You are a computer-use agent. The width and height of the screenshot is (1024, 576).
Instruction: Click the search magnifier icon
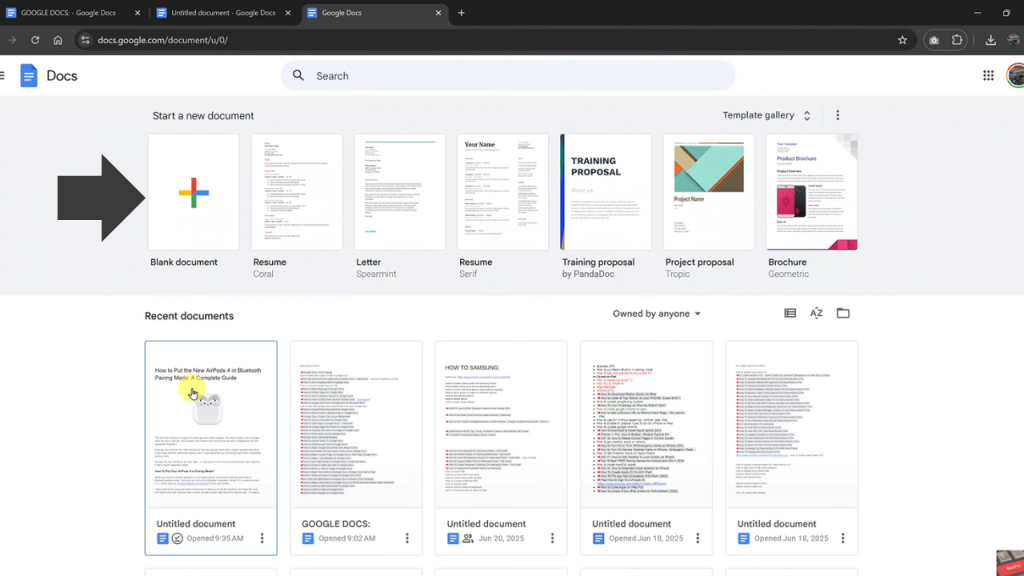298,76
